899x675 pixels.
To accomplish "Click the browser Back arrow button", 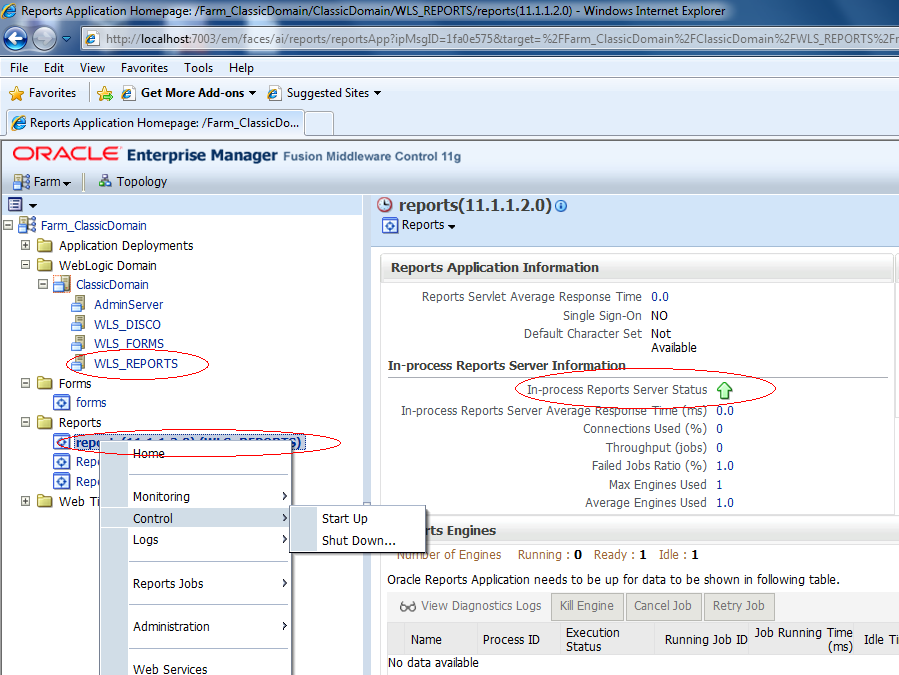I will click(x=15, y=39).
